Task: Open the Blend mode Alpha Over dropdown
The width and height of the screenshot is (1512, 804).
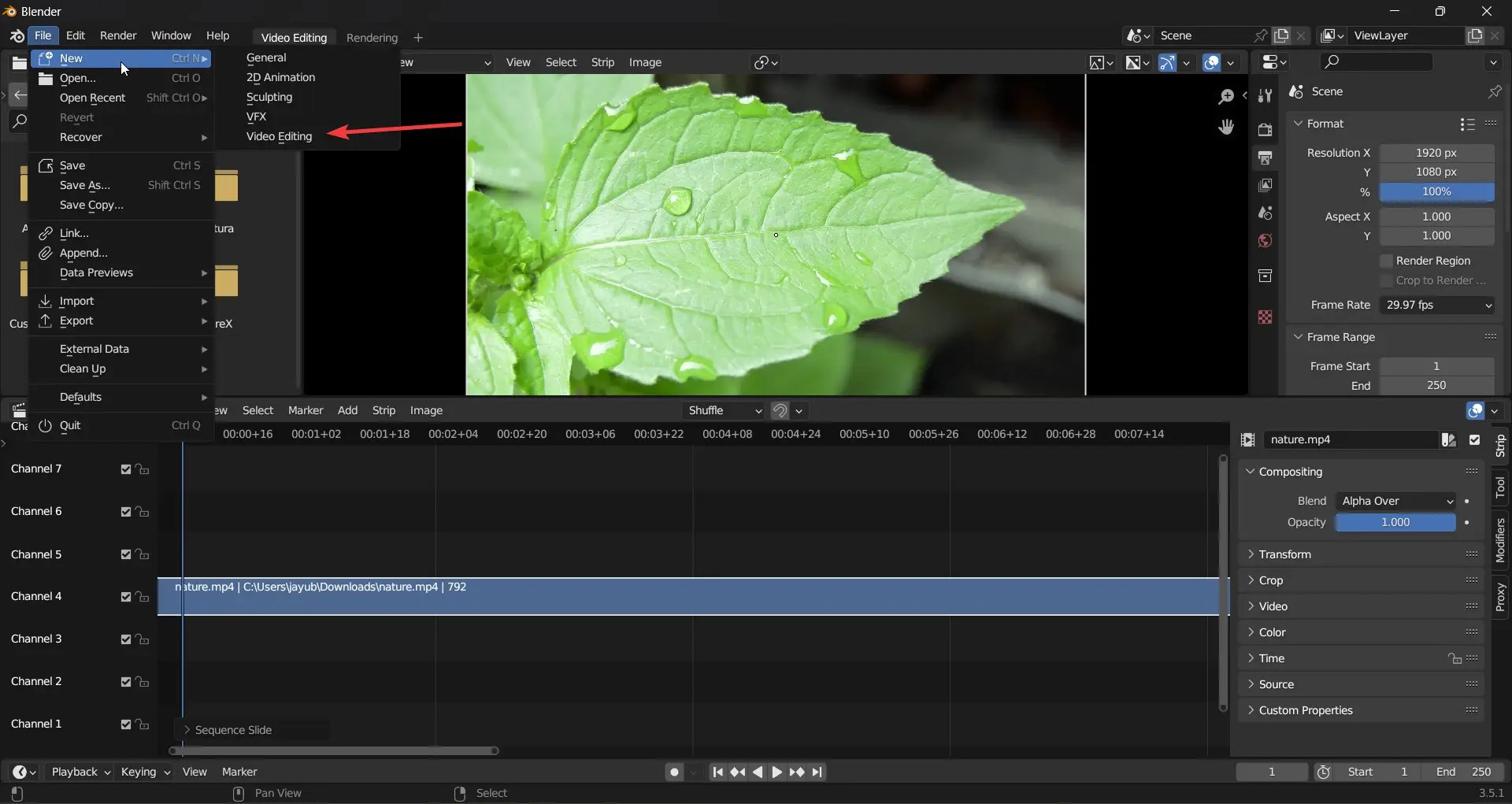Action: pyautogui.click(x=1396, y=500)
